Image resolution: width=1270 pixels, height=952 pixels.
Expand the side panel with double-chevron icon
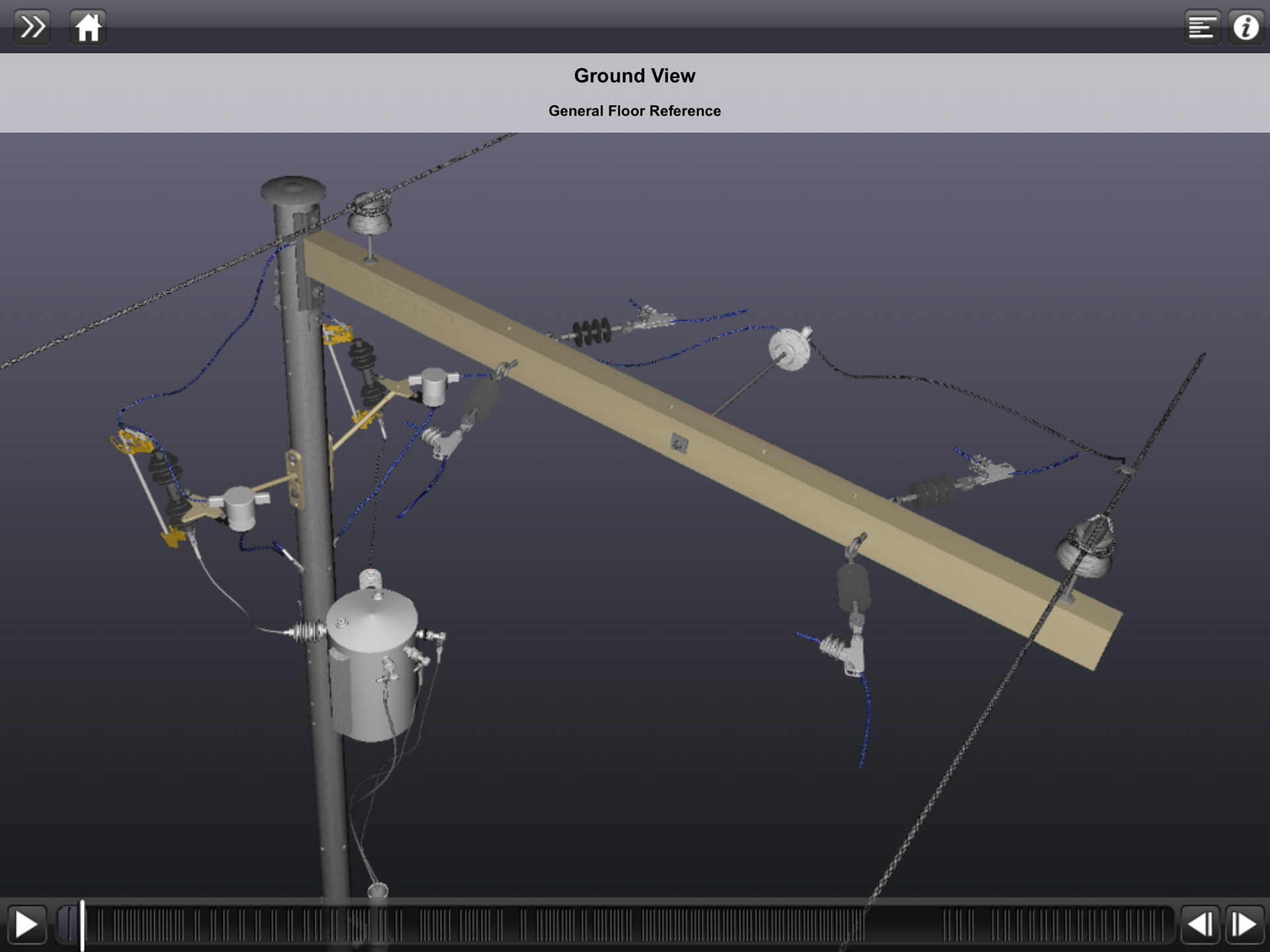click(32, 27)
